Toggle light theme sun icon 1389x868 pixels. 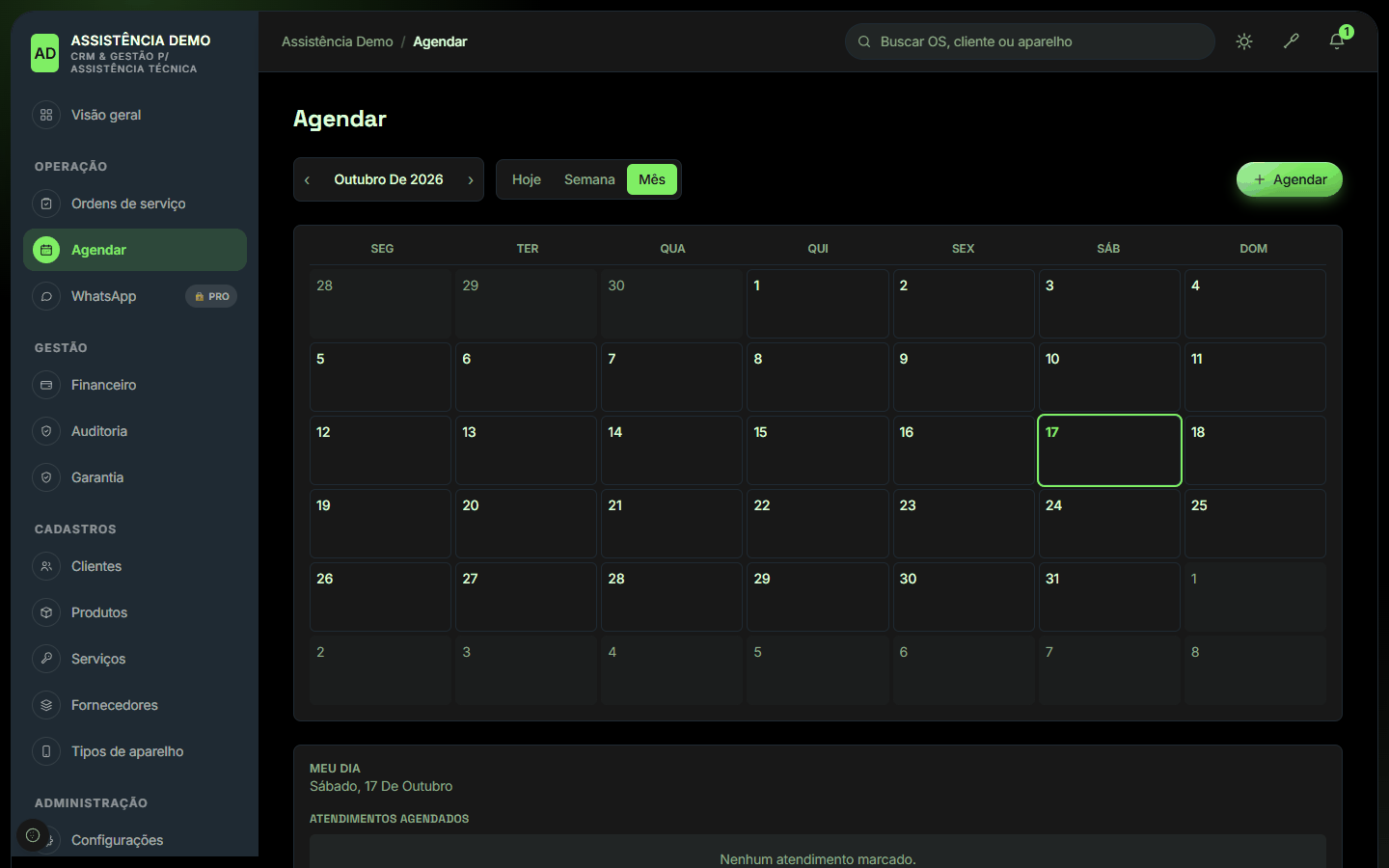pos(1244,41)
